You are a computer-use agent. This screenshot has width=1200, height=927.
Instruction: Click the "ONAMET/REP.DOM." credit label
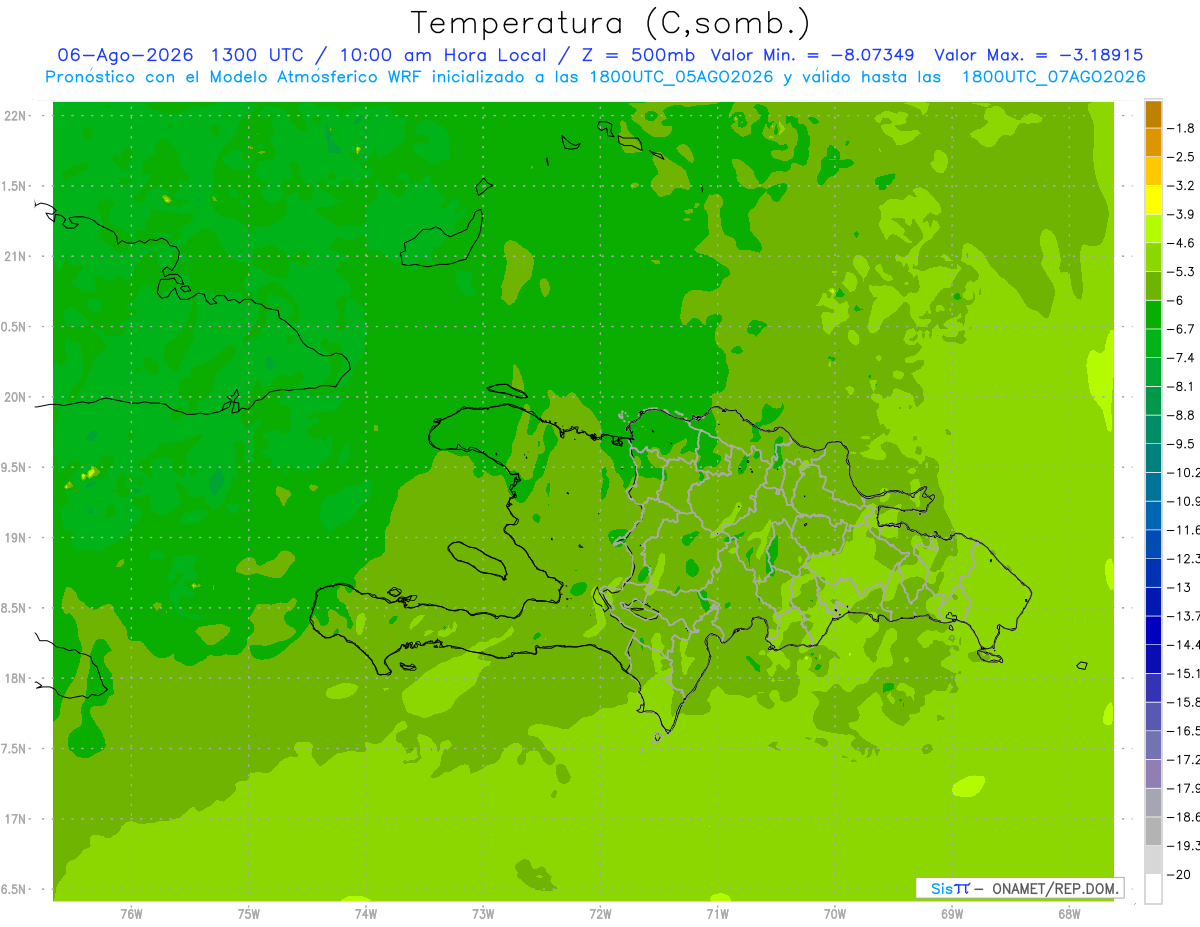click(x=1055, y=888)
